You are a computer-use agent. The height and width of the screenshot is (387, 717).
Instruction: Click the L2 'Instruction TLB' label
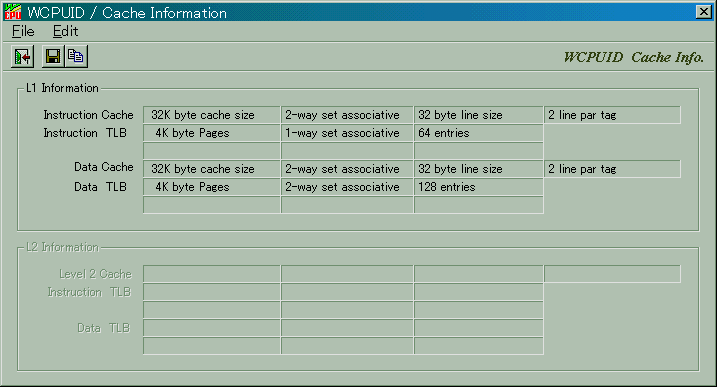point(90,292)
